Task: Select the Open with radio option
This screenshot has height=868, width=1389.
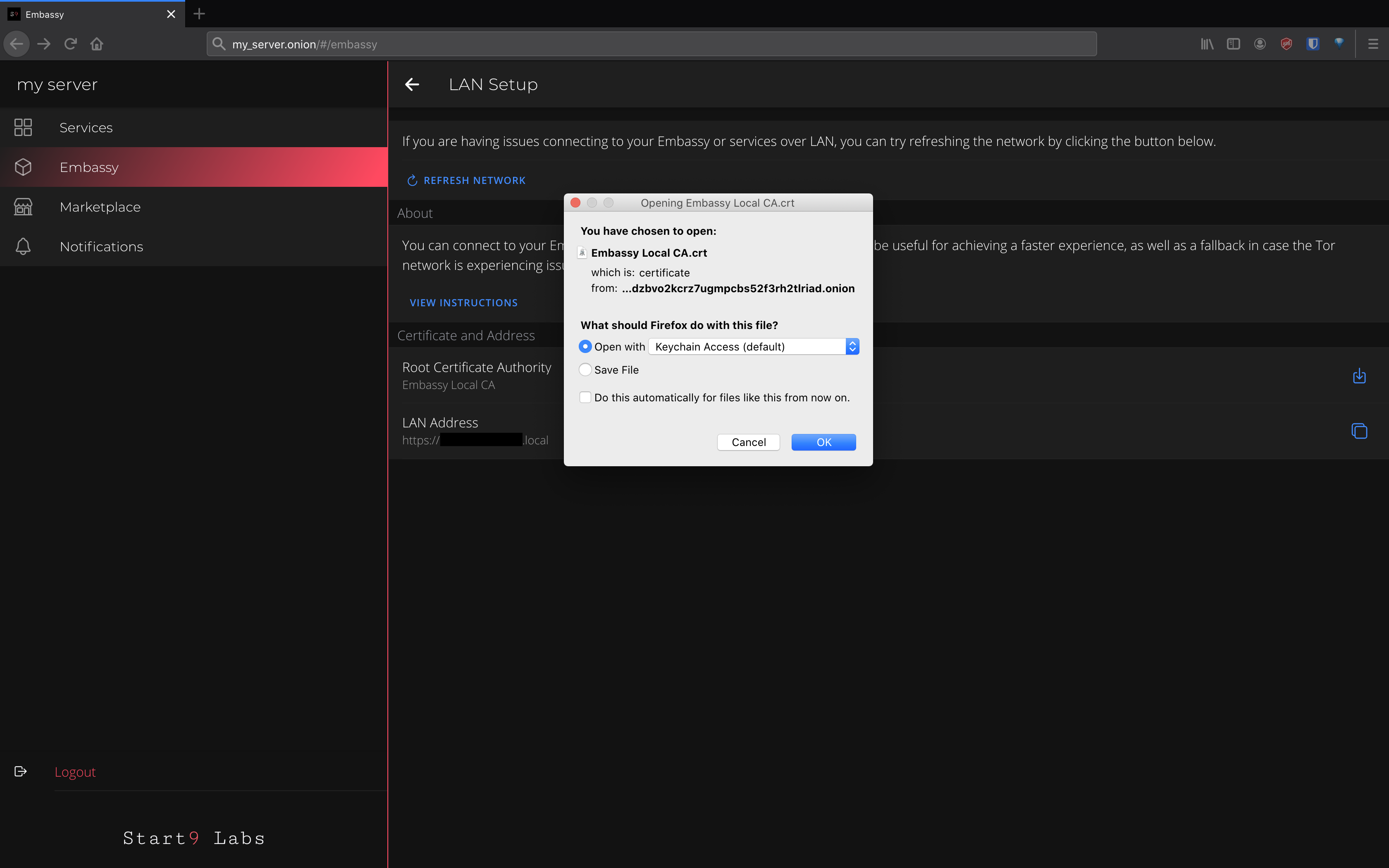Action: coord(585,347)
